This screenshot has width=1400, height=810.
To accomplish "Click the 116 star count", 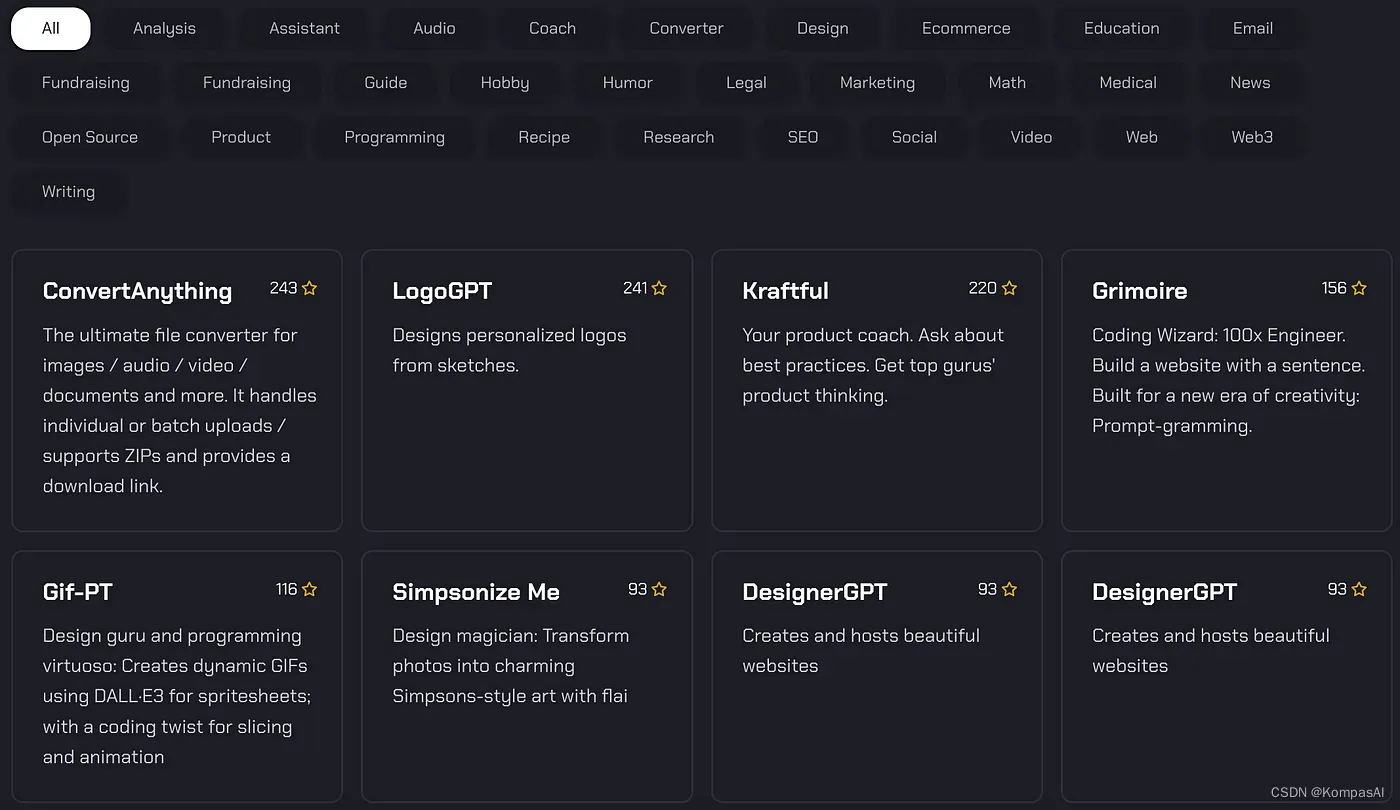I will click(287, 589).
